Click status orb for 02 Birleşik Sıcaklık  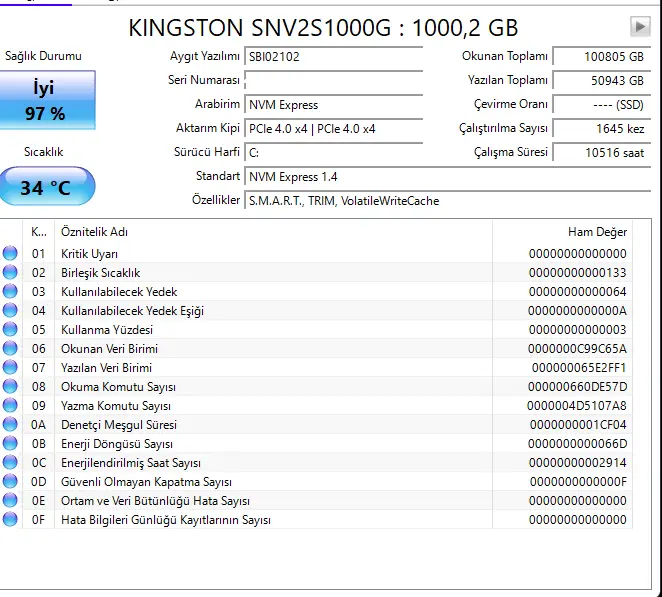click(x=10, y=272)
